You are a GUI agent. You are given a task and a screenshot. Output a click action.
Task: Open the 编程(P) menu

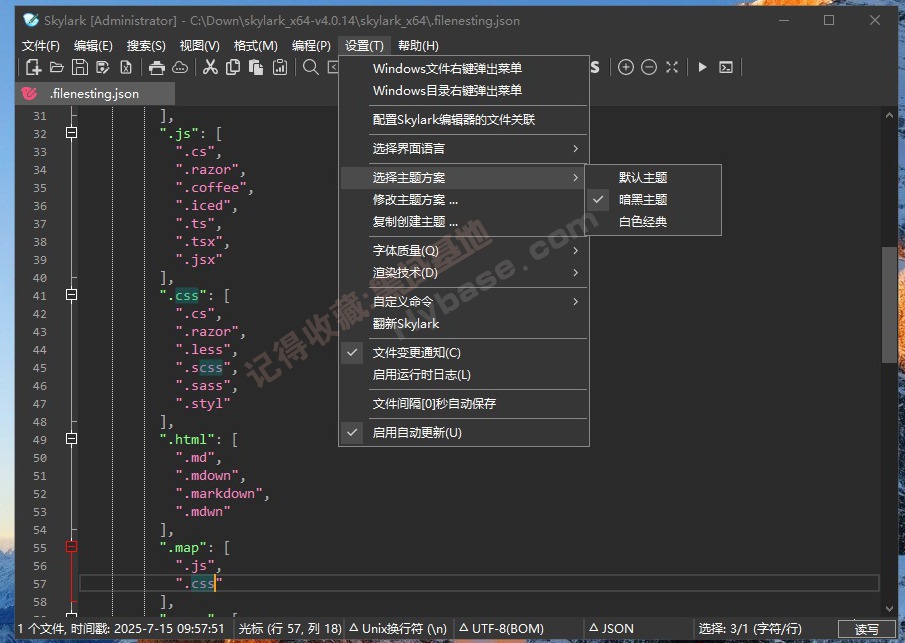311,46
